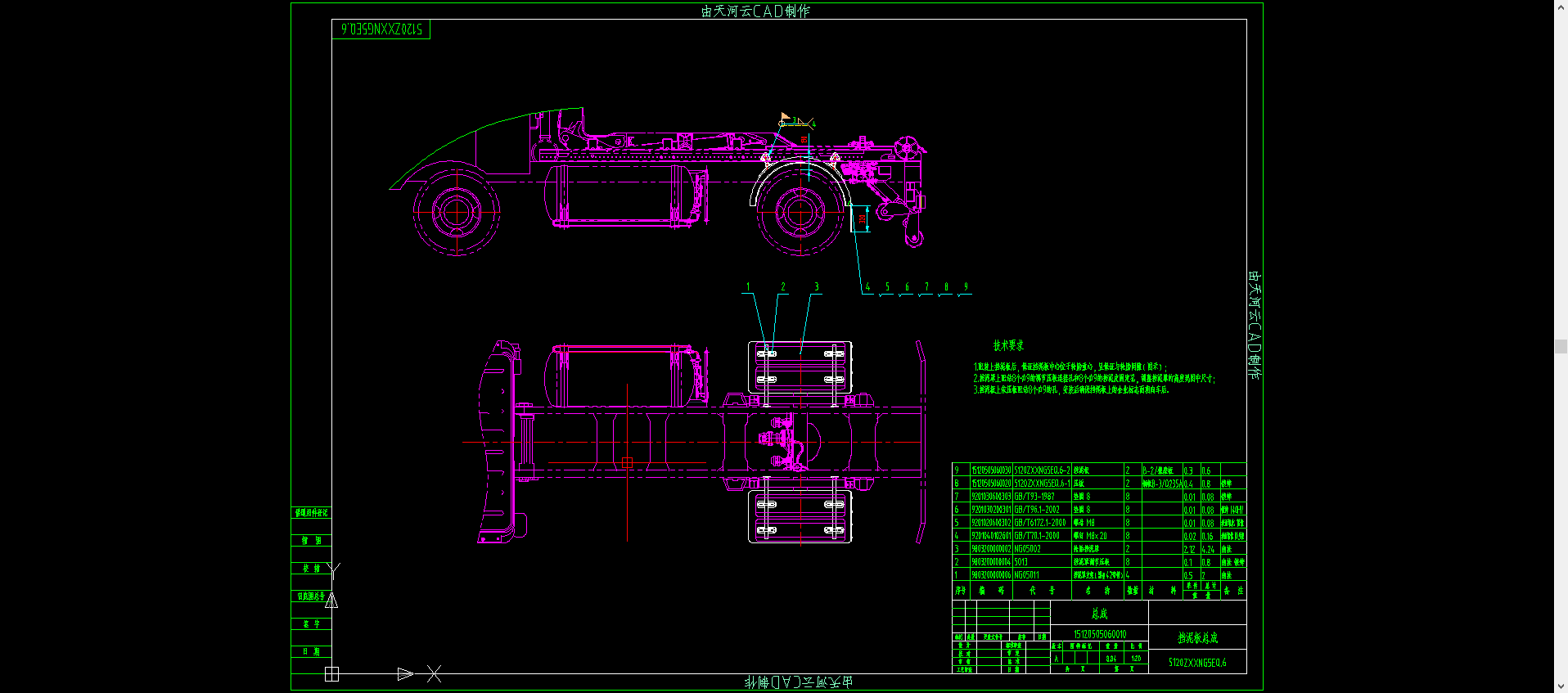Screen dimensions: 1568x693
Task: Click the white rear wheel fender arc
Action: tap(798, 166)
